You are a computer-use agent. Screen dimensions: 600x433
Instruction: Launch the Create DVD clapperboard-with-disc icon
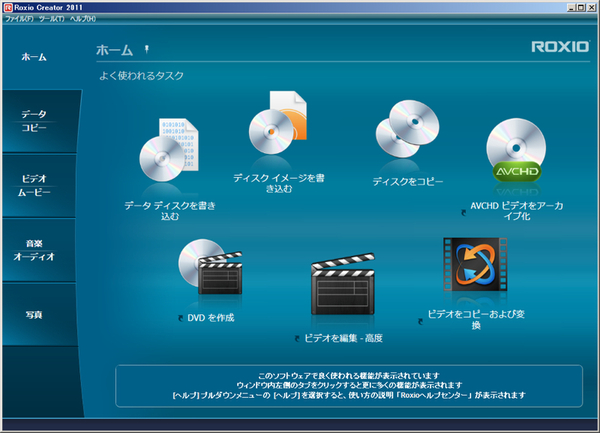(210, 267)
